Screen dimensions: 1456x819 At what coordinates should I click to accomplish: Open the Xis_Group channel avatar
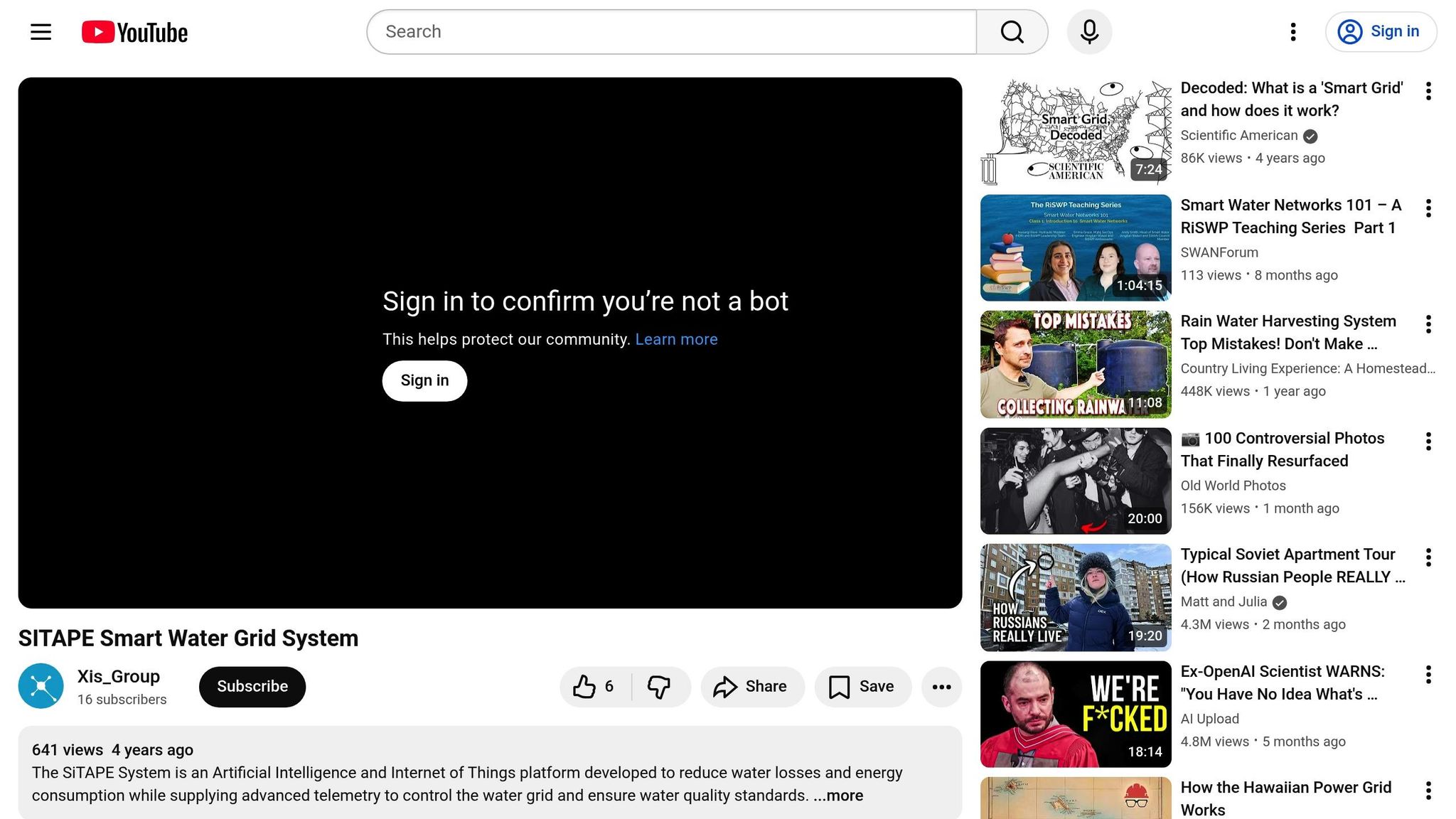pos(41,686)
